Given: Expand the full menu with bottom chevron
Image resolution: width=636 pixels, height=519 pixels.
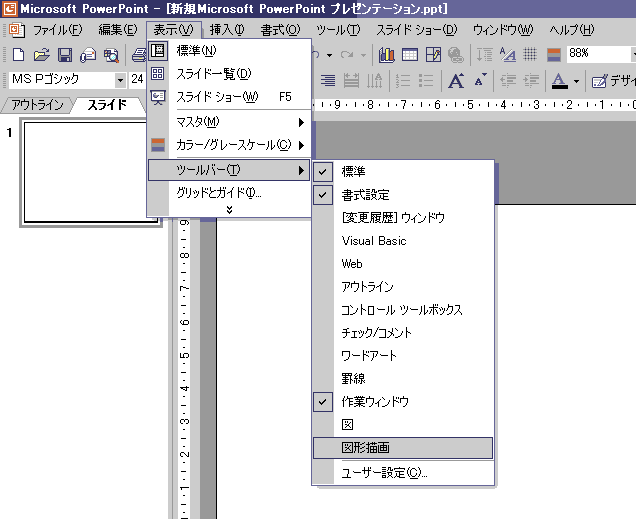Looking at the screenshot, I should point(229,210).
